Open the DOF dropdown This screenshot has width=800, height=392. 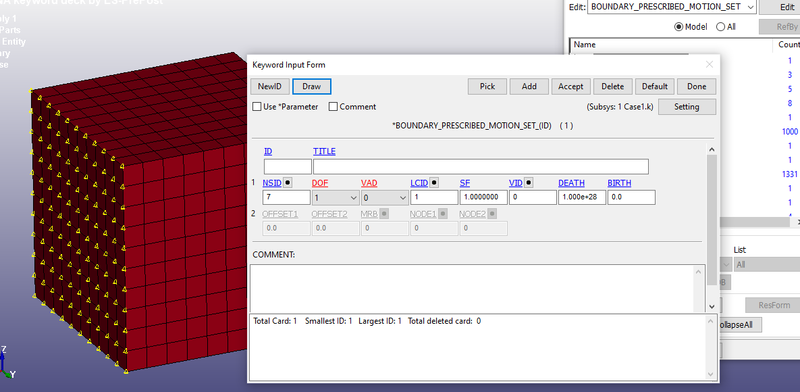click(336, 198)
